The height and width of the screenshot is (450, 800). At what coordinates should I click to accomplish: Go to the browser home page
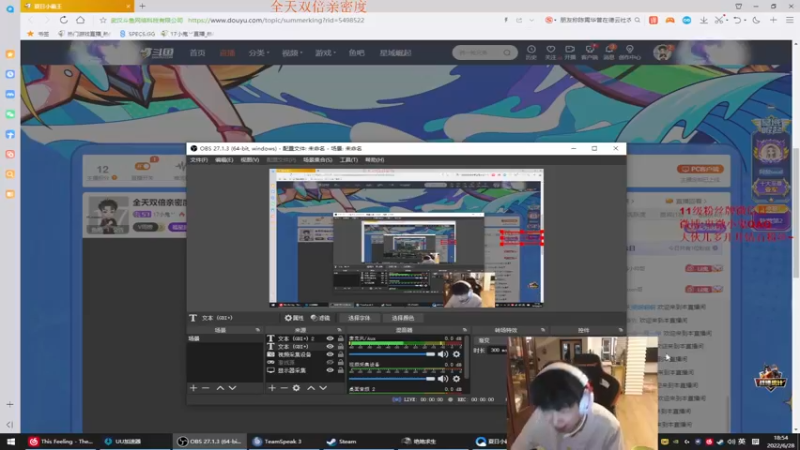coord(81,20)
